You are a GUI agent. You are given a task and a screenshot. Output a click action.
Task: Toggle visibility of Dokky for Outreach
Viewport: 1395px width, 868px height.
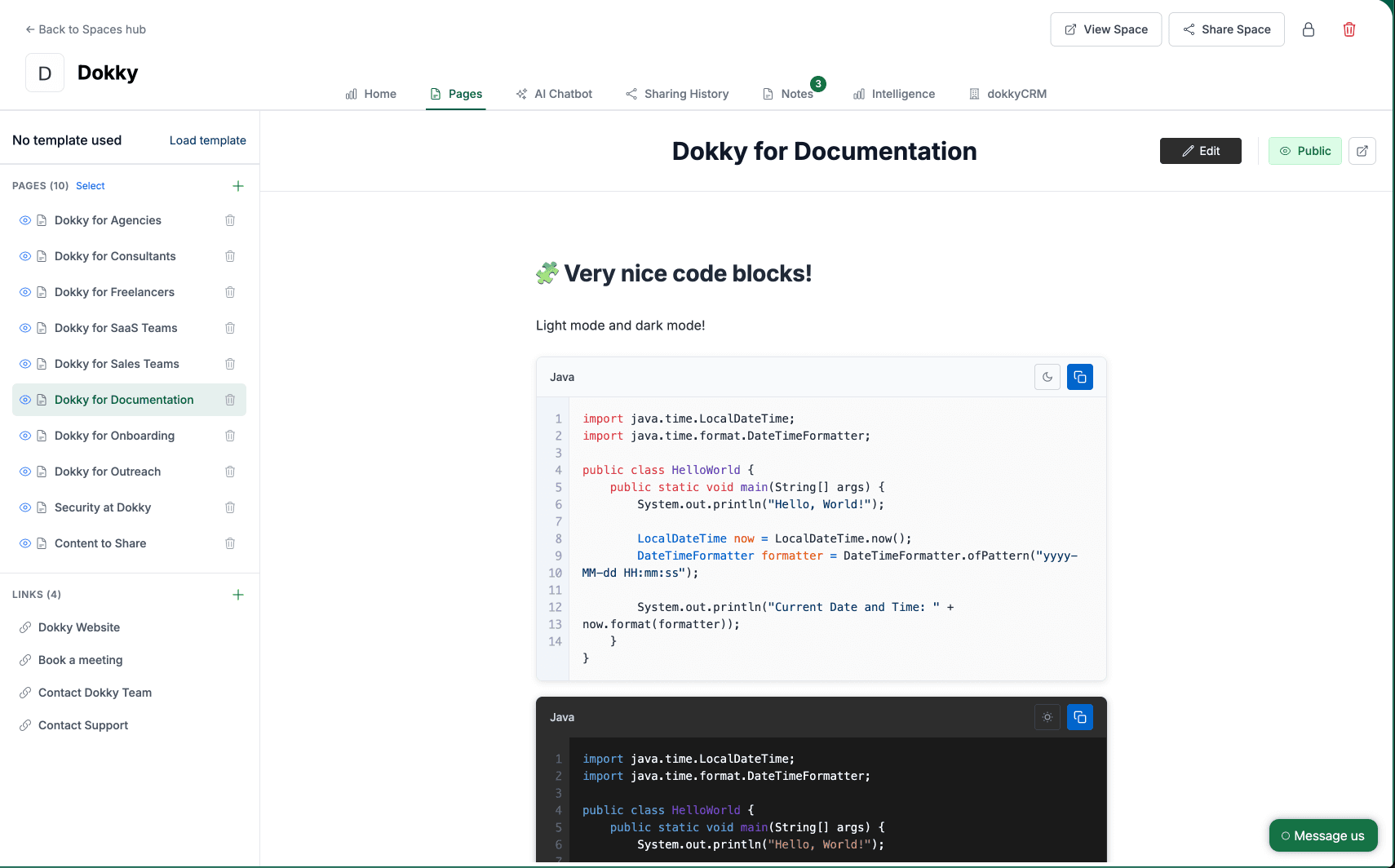(25, 472)
